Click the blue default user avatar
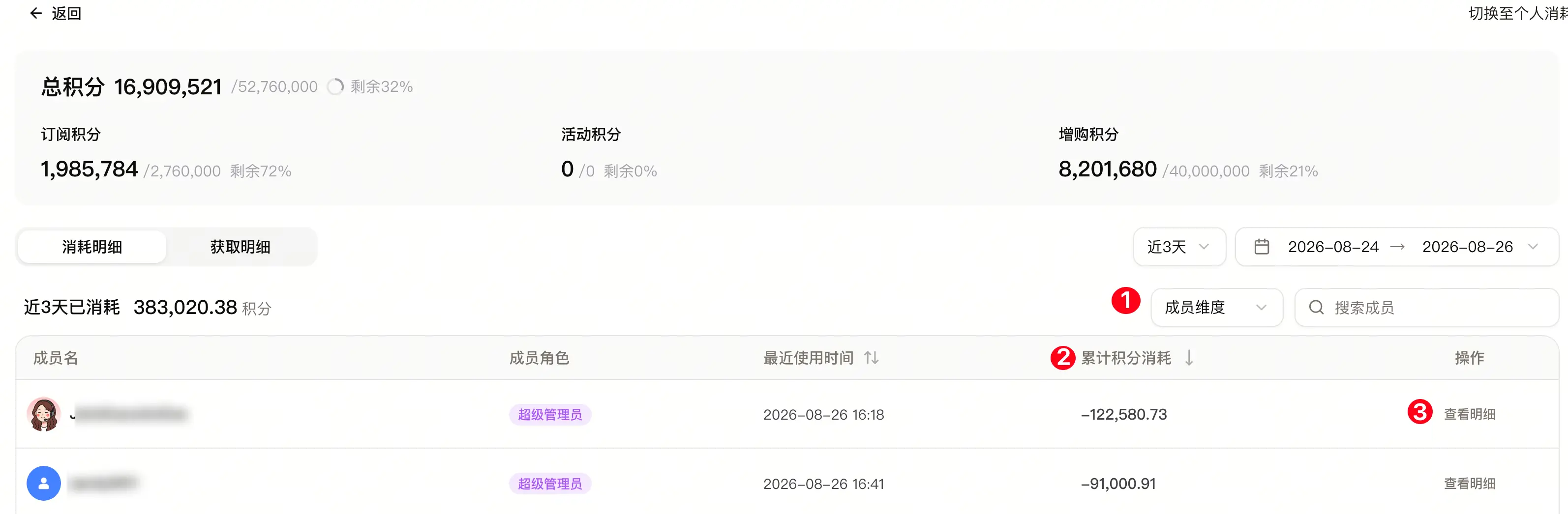This screenshot has height=514, width=1568. pyautogui.click(x=44, y=483)
